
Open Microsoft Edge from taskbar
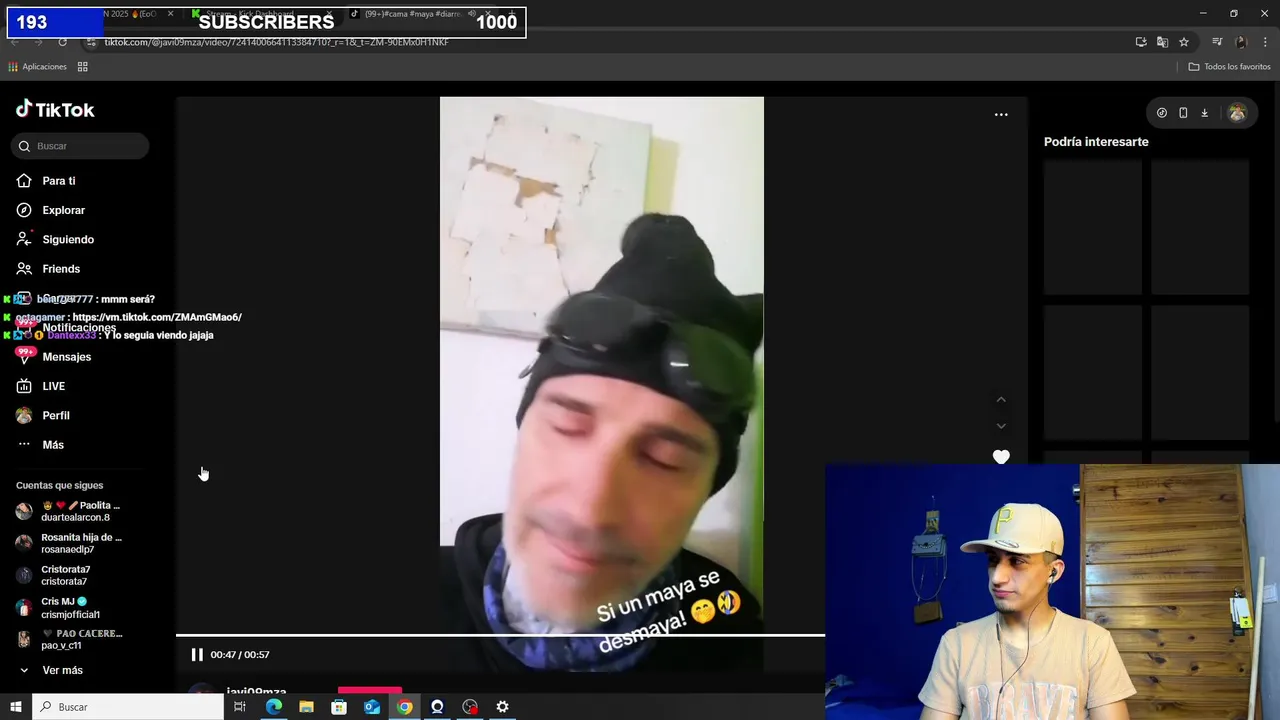pyautogui.click(x=273, y=707)
